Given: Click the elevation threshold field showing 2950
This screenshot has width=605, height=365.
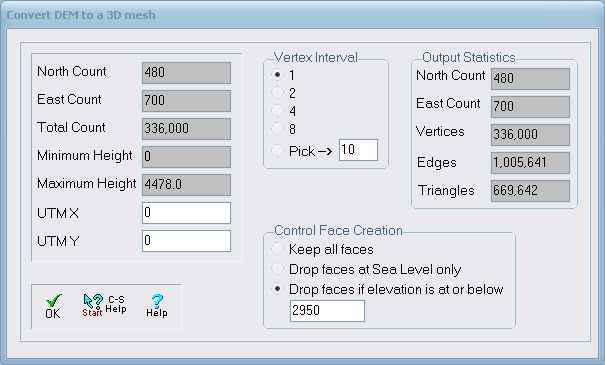Looking at the screenshot, I should (327, 311).
